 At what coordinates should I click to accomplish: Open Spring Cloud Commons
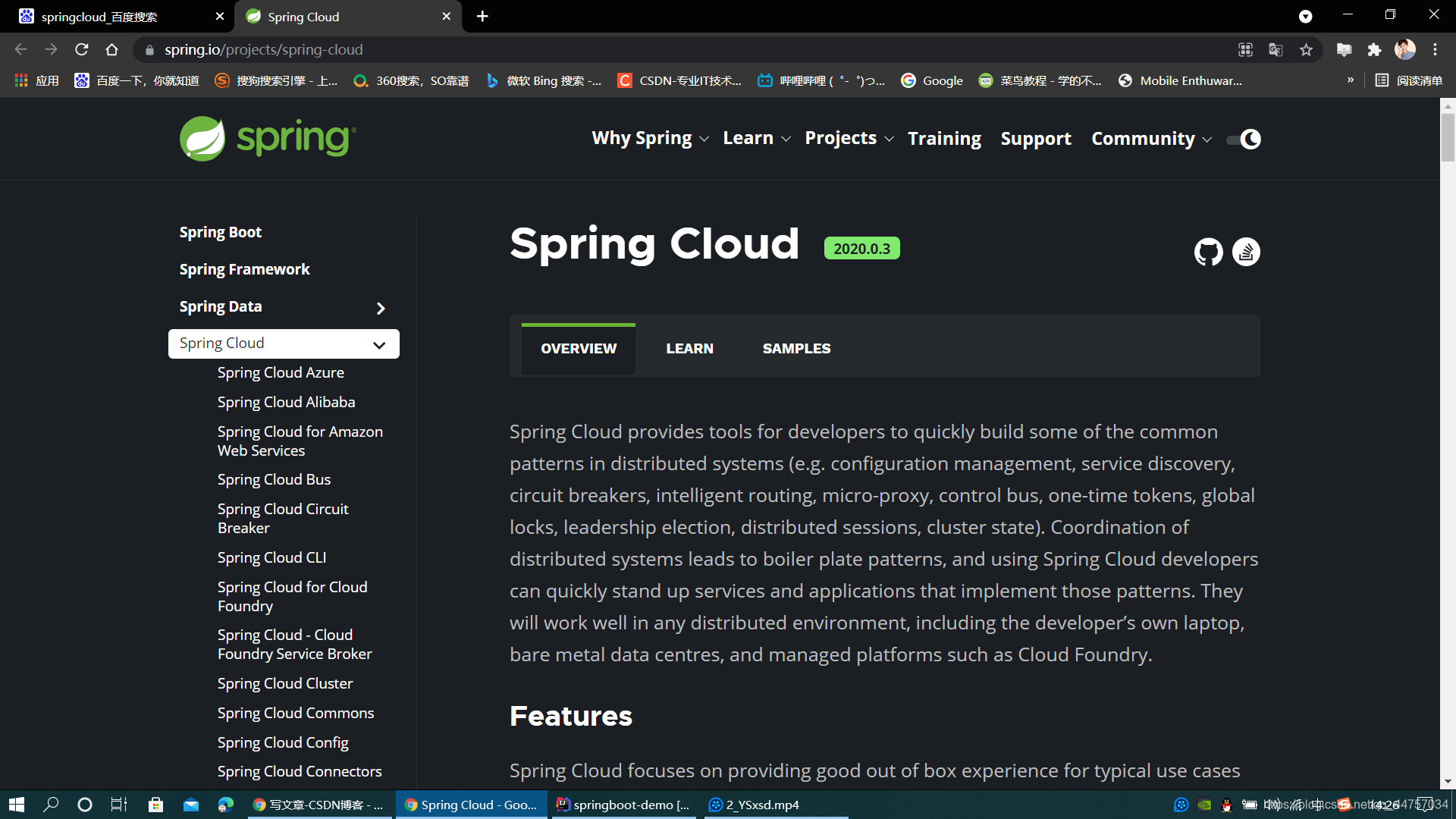tap(296, 713)
